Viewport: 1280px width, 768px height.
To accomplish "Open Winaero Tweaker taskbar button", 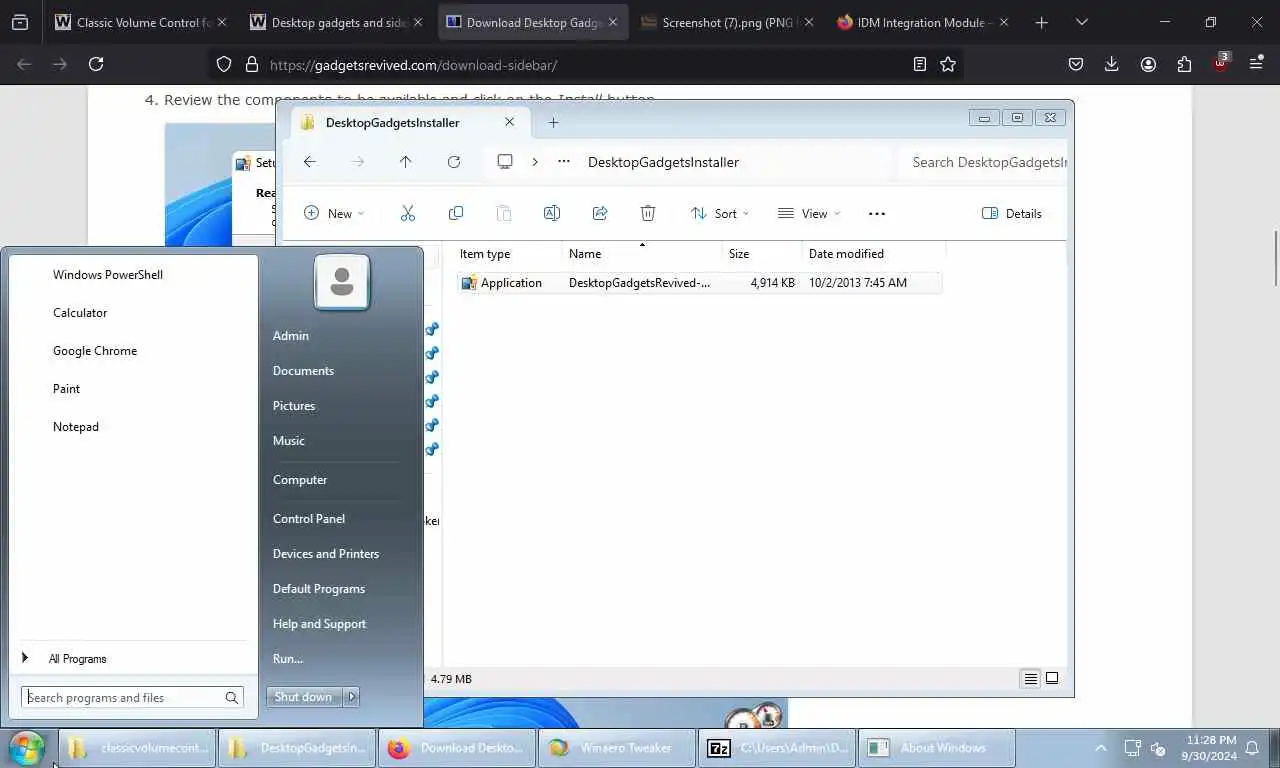I will click(x=617, y=748).
